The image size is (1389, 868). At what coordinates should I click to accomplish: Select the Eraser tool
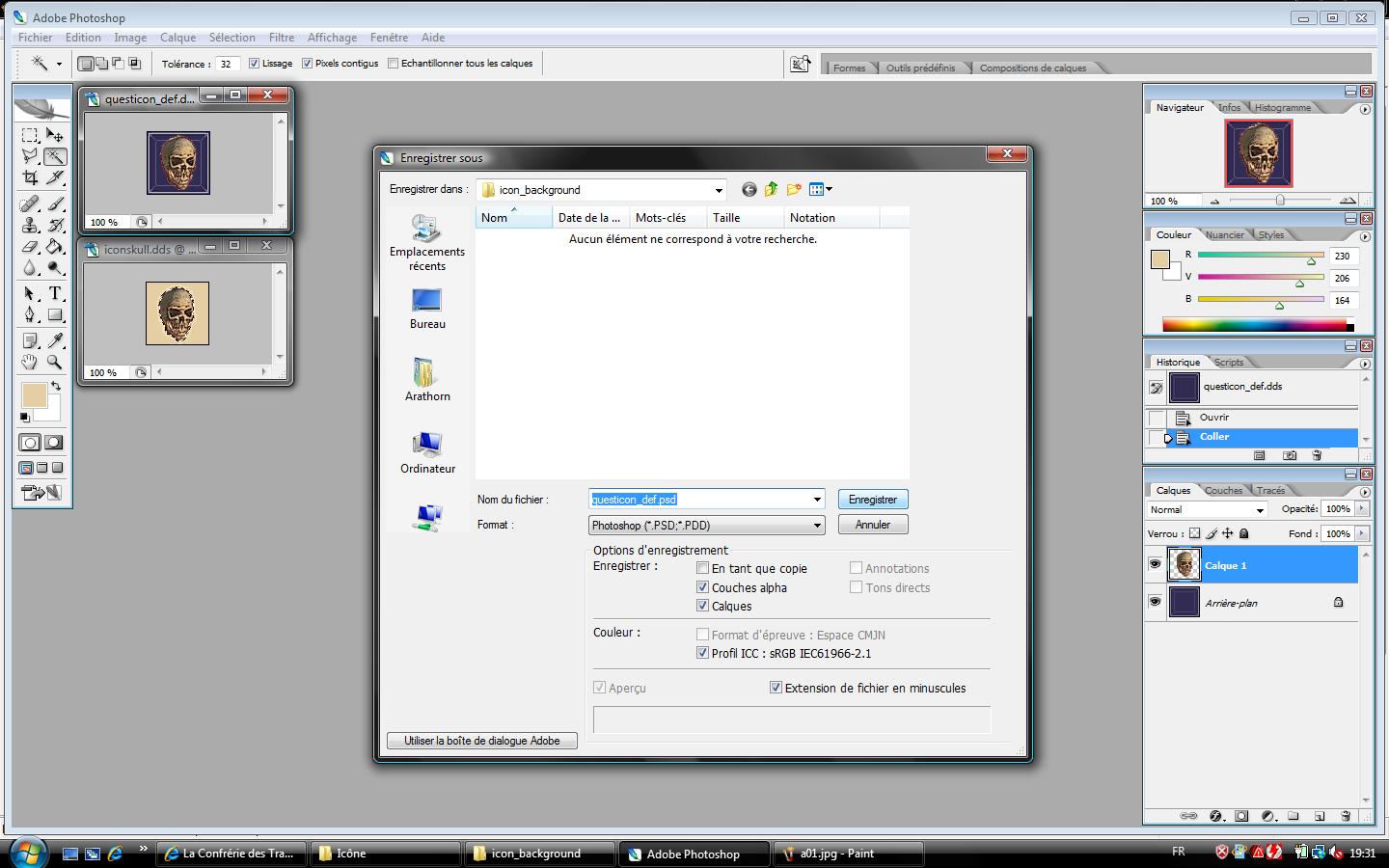(30, 246)
